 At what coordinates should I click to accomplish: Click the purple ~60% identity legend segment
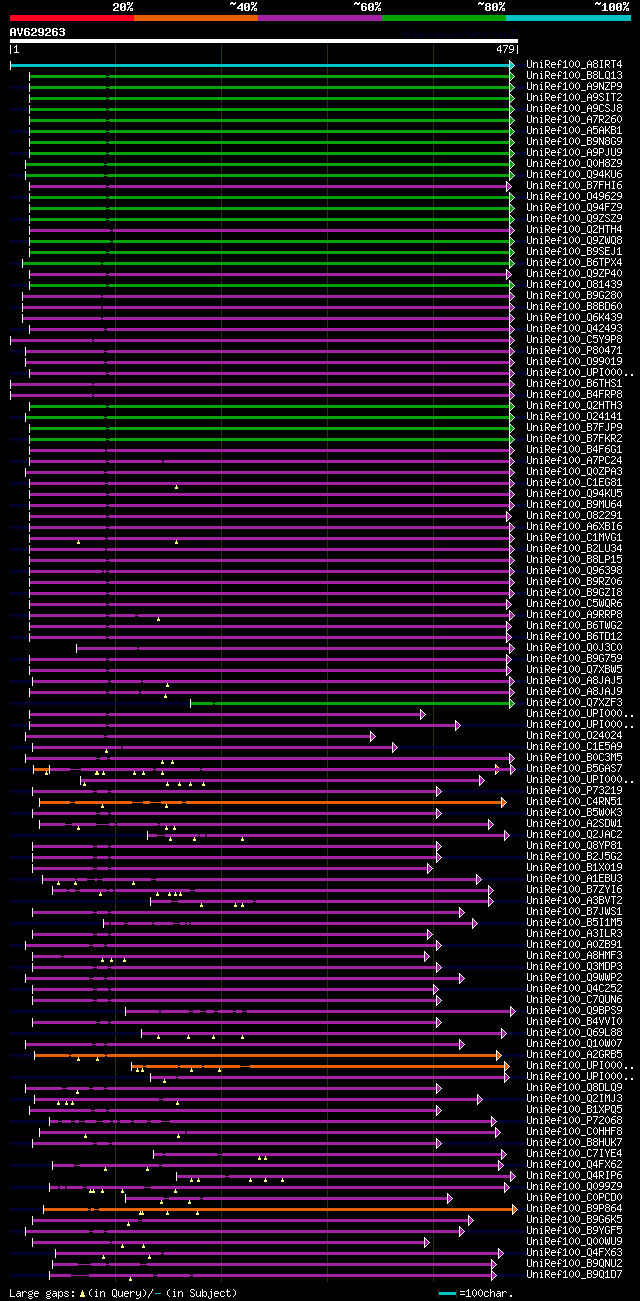click(x=319, y=18)
